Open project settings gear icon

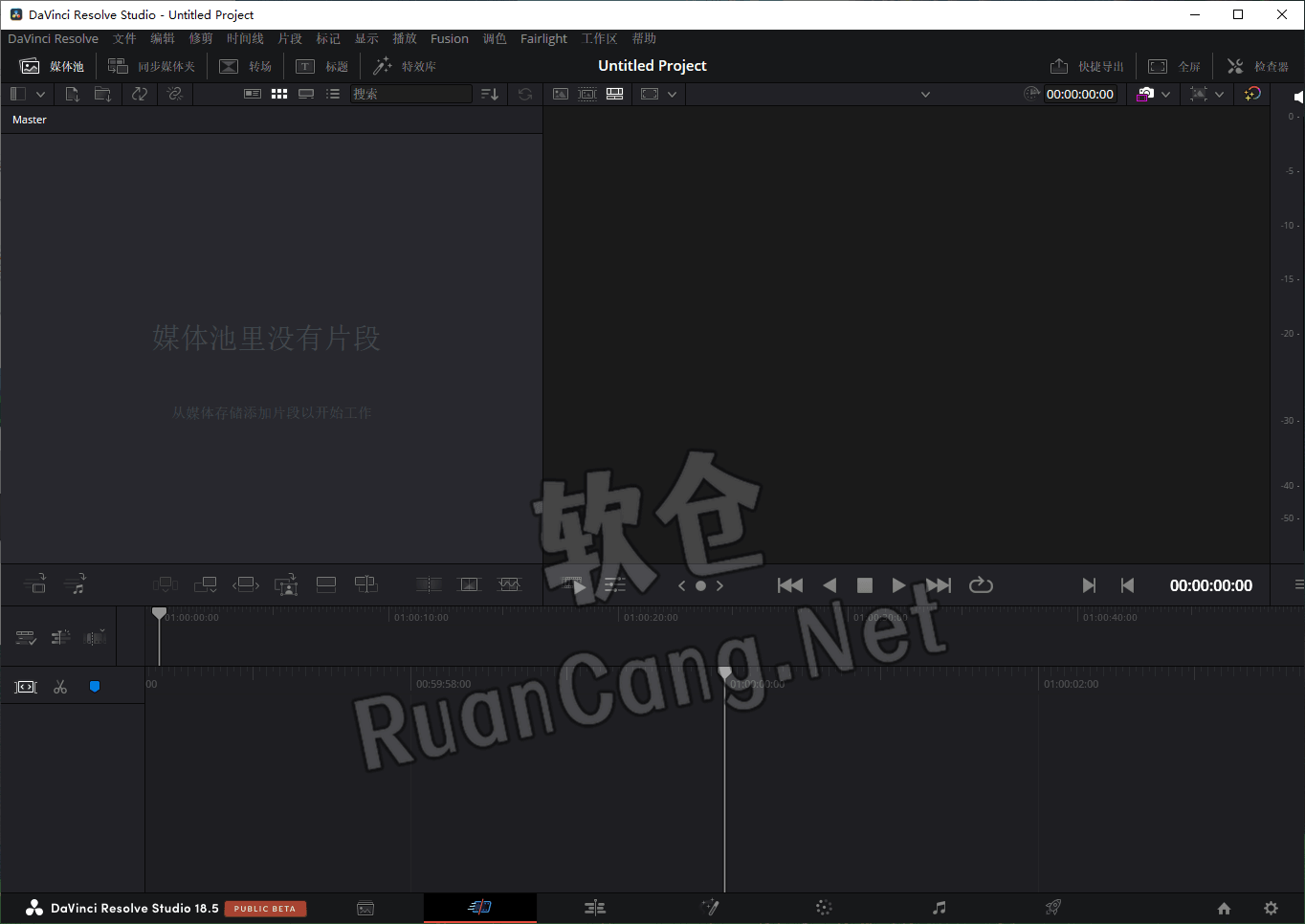tap(1271, 909)
